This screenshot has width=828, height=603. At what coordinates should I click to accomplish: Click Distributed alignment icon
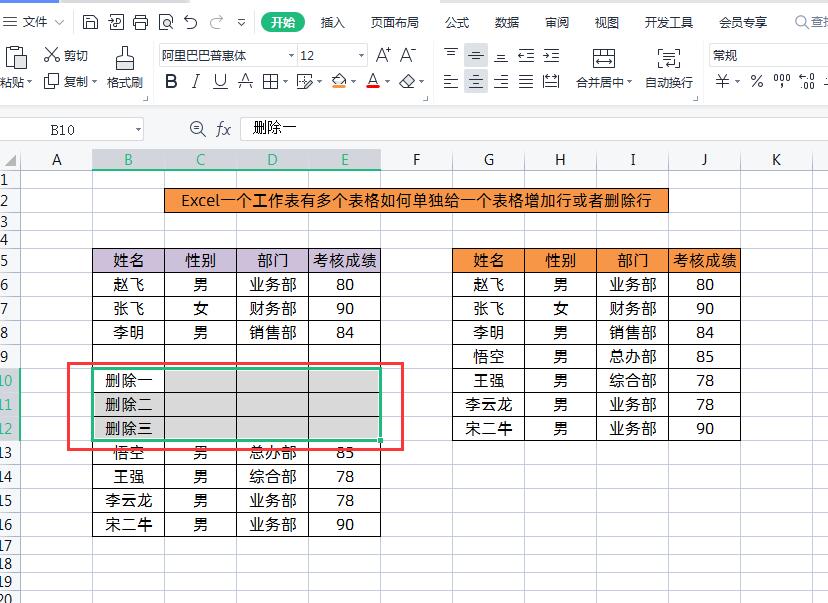[551, 81]
